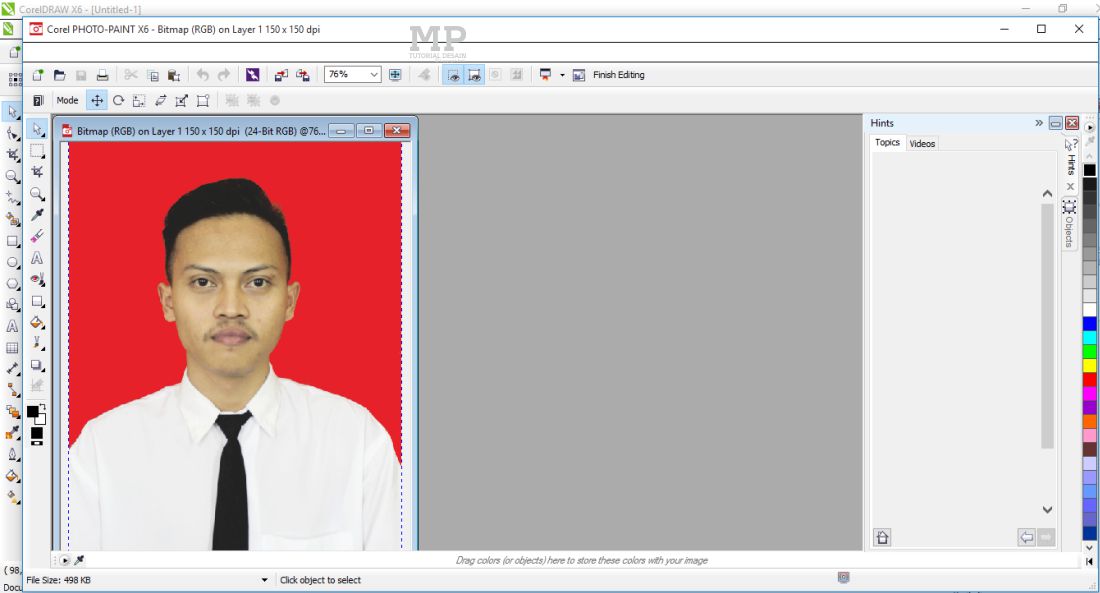Image resolution: width=1100 pixels, height=593 pixels.
Task: Select Perspective mode on property bar
Action: [x=203, y=100]
